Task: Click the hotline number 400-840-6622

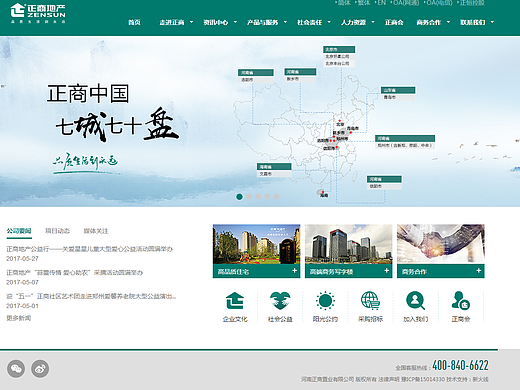Action: pyautogui.click(x=460, y=365)
